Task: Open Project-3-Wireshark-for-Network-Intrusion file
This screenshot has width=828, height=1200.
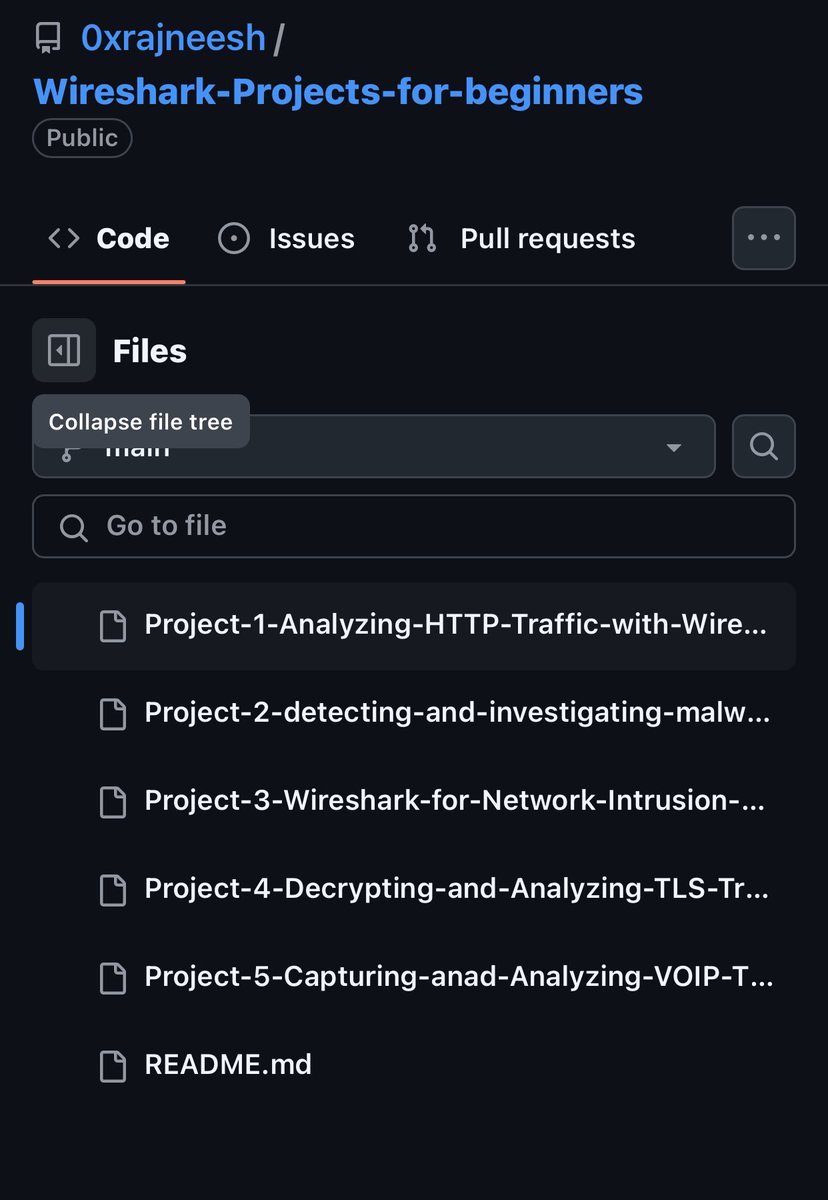Action: [x=414, y=801]
